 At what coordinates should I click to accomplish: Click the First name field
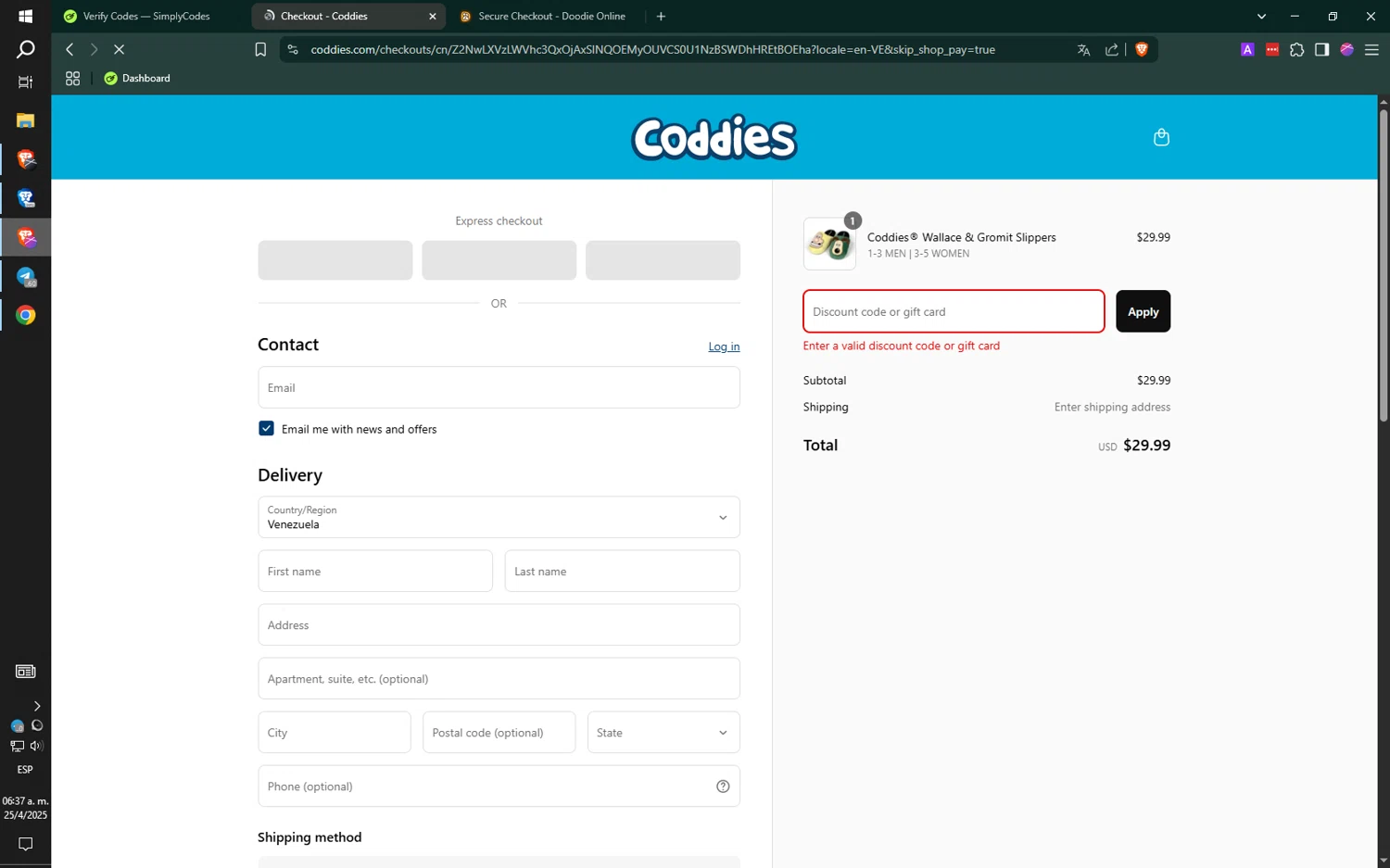(375, 572)
